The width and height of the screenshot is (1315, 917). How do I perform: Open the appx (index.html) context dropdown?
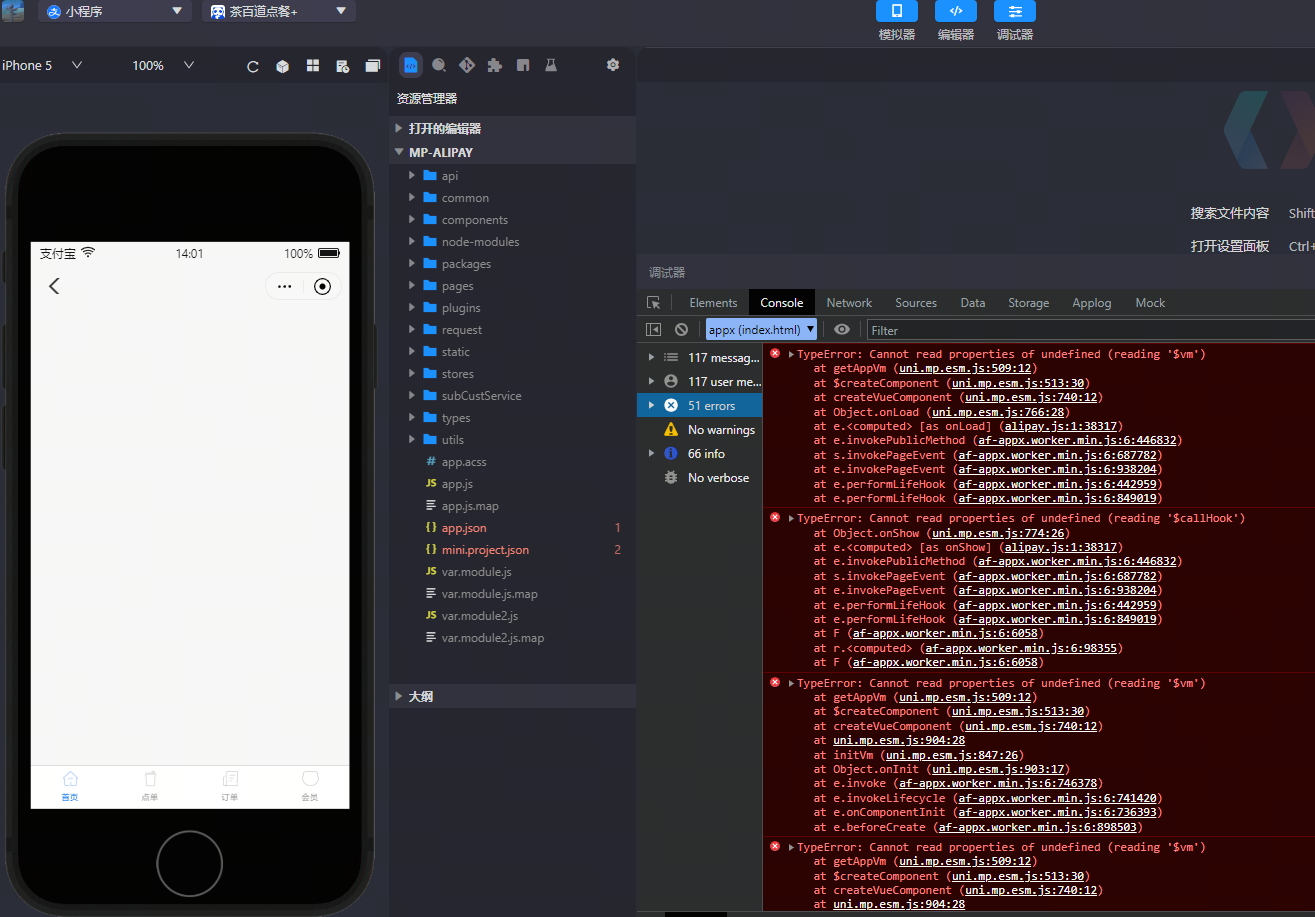coord(762,329)
